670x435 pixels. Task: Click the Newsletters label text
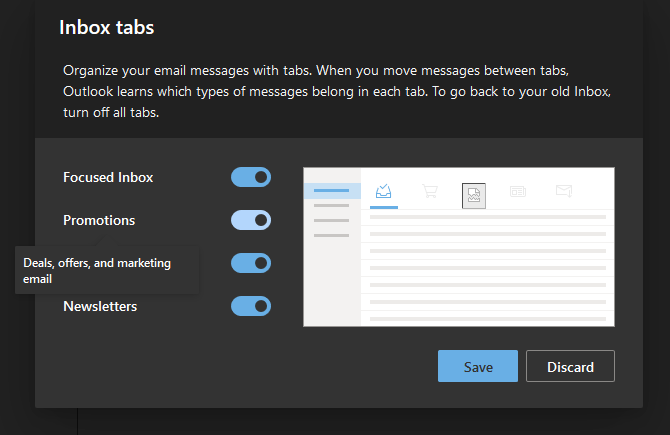coord(100,306)
